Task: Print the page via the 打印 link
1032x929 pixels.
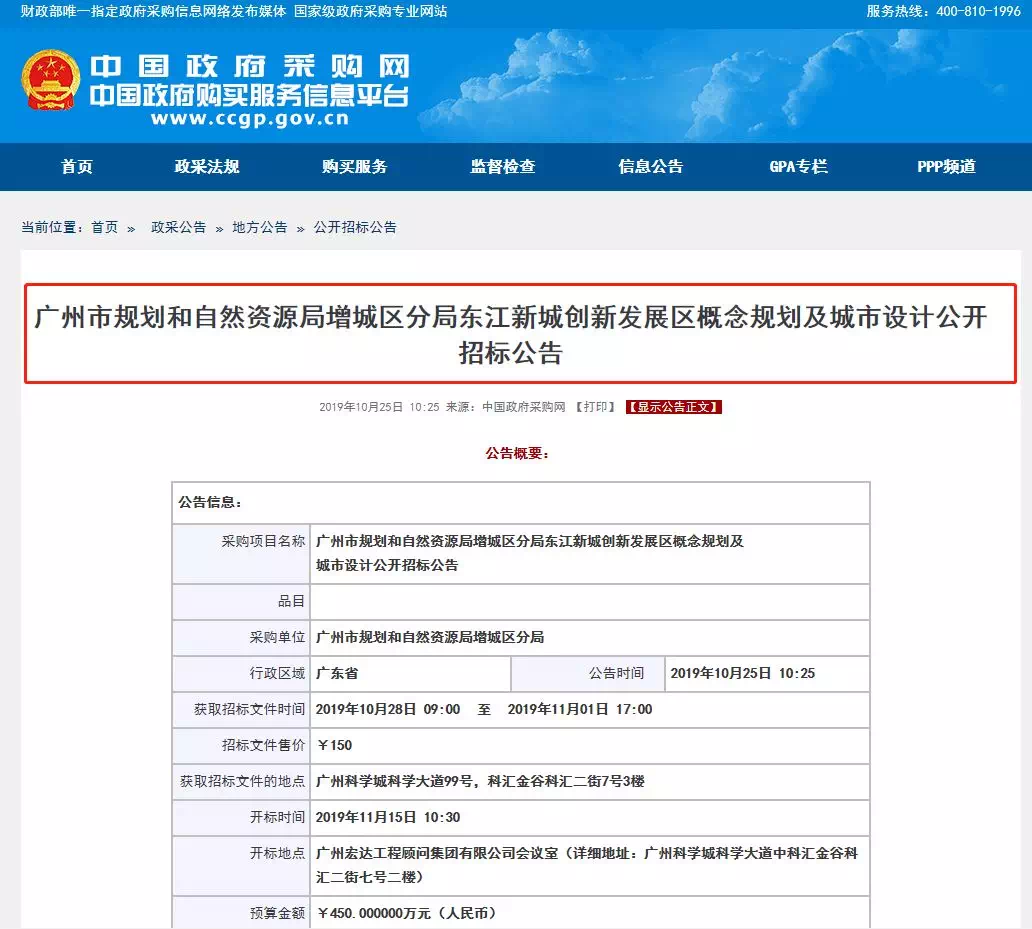Action: (595, 407)
